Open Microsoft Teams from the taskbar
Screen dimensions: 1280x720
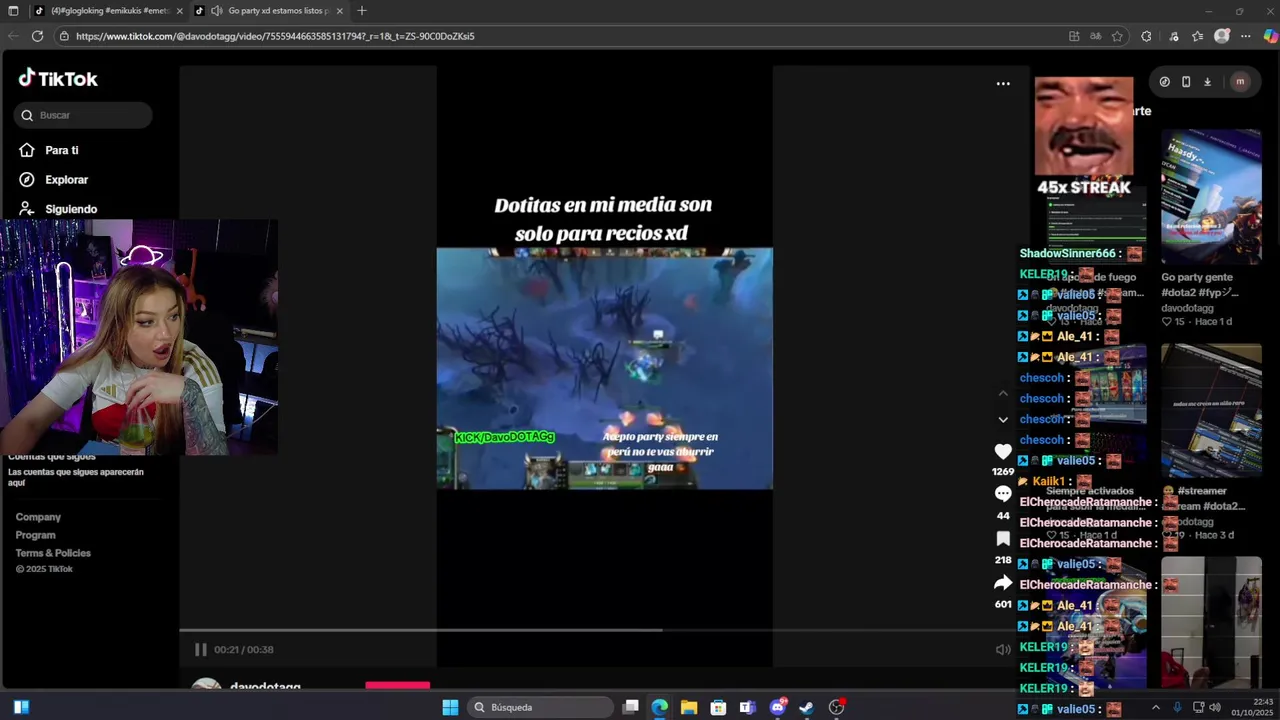tap(747, 707)
